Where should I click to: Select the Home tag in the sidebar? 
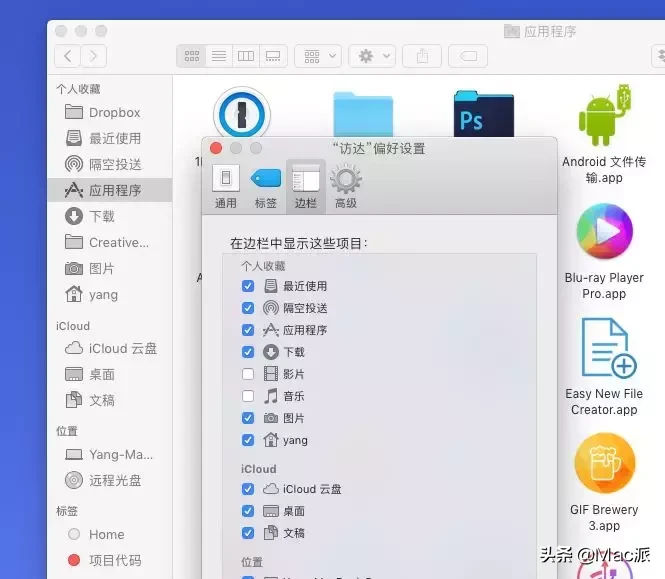pyautogui.click(x=110, y=534)
